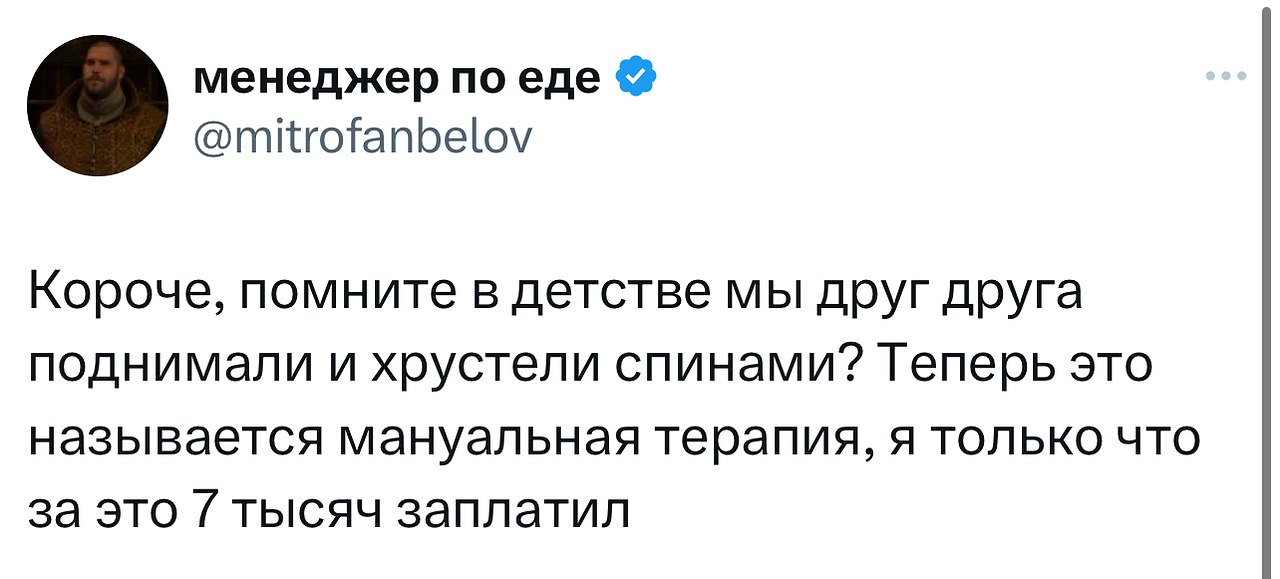Open the author's profile avatar picture
Screen dimensions: 1280x579
97,105
